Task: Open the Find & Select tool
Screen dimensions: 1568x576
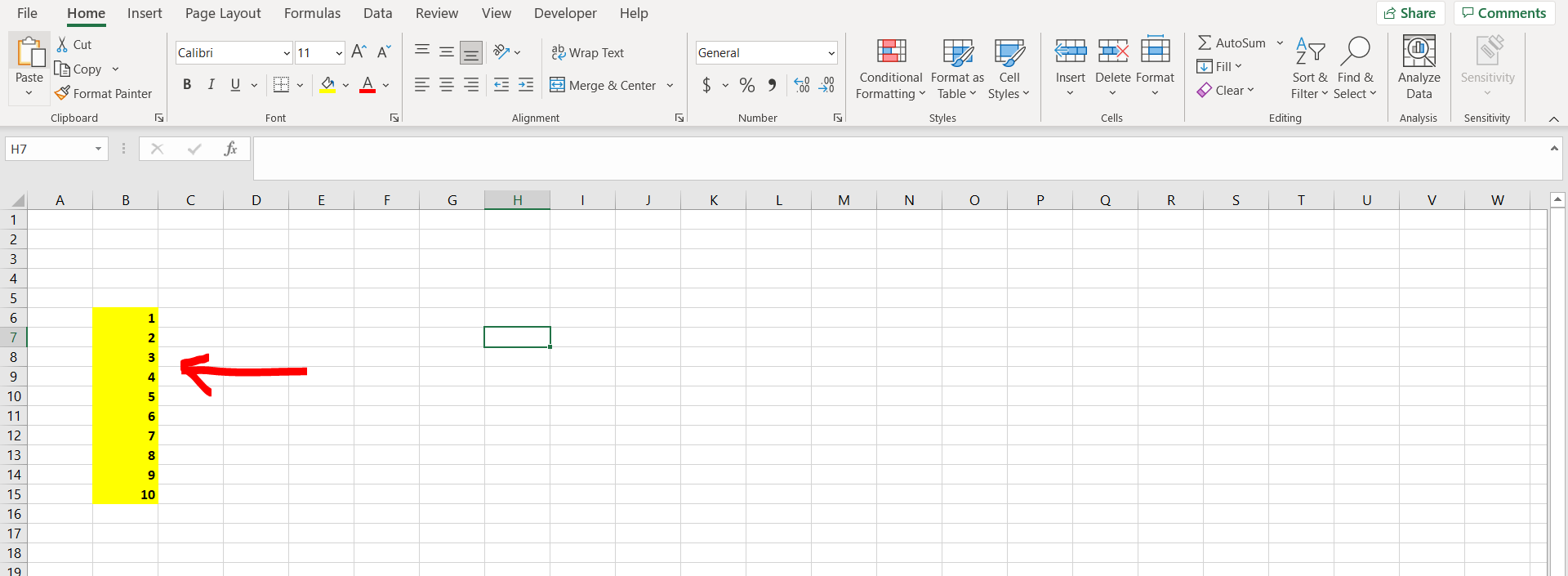Action: tap(1355, 69)
